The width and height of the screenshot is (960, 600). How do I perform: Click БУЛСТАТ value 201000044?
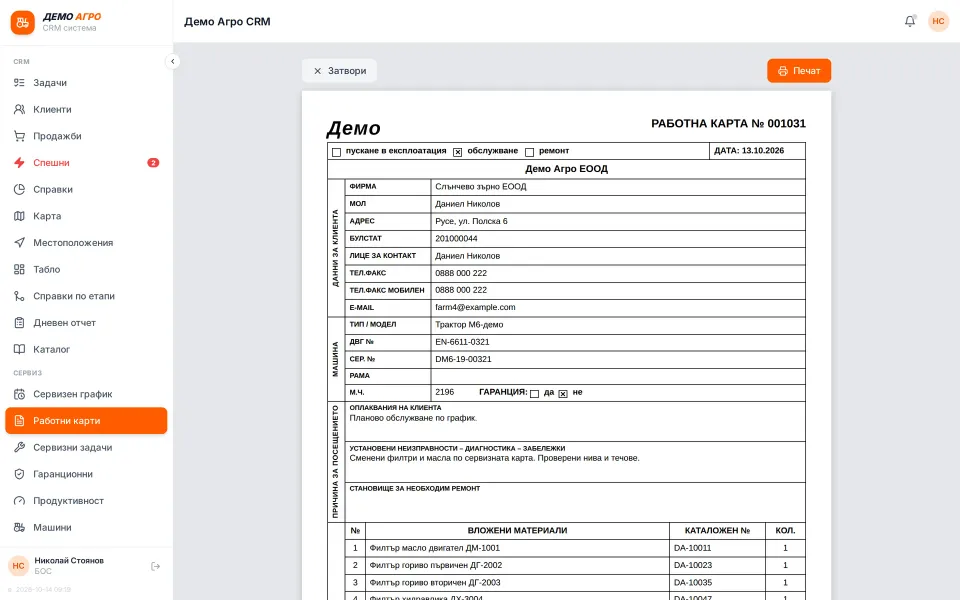(456, 239)
